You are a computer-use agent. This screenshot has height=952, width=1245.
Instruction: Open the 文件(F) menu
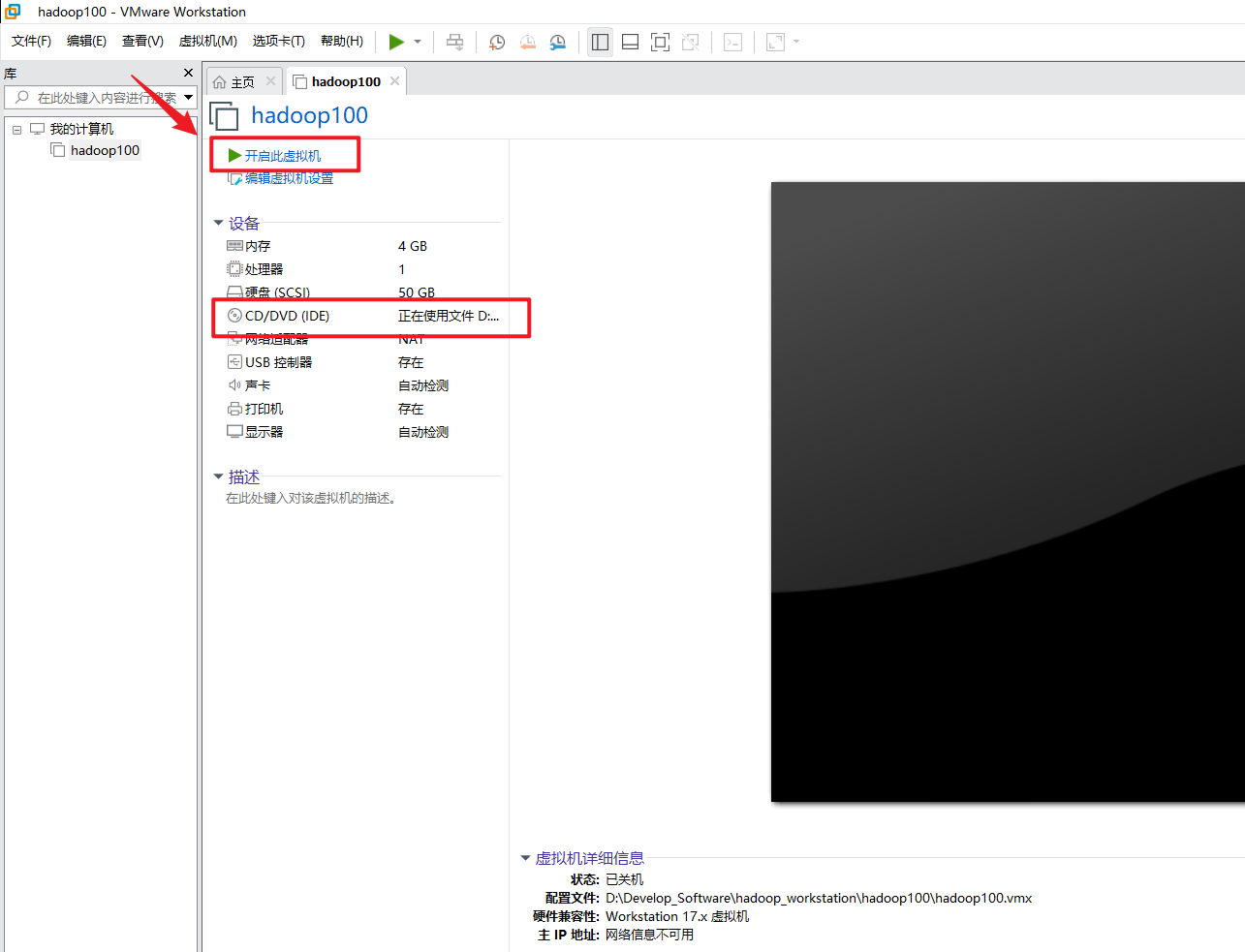(31, 41)
